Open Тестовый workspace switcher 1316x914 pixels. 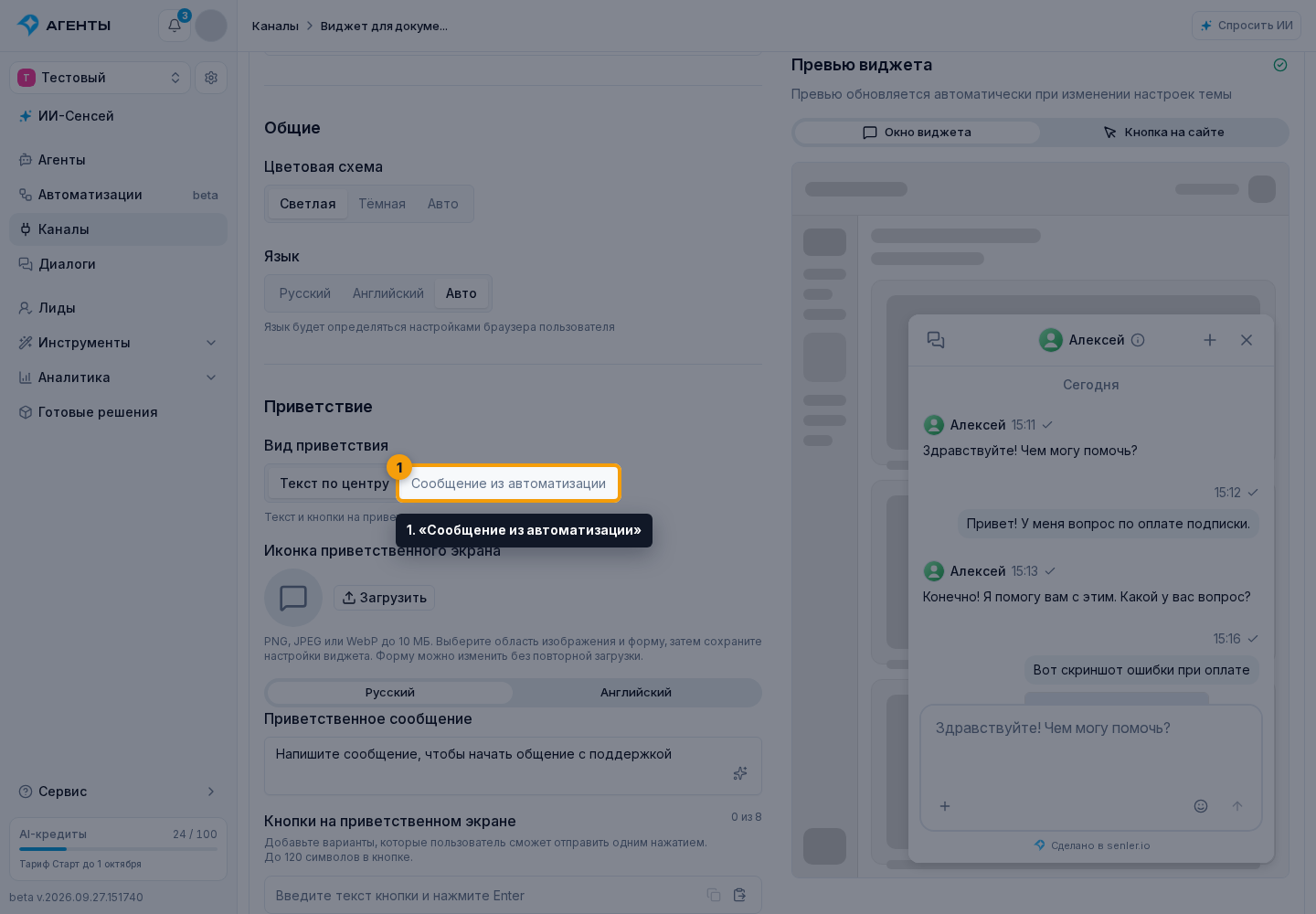[x=100, y=78]
